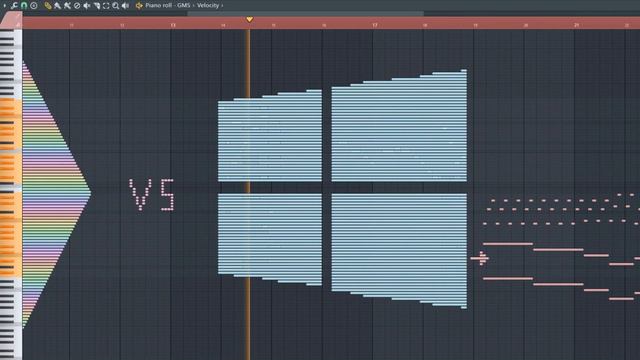Open the Stamp chord tool
The width and height of the screenshot is (640, 360).
coord(33,5)
